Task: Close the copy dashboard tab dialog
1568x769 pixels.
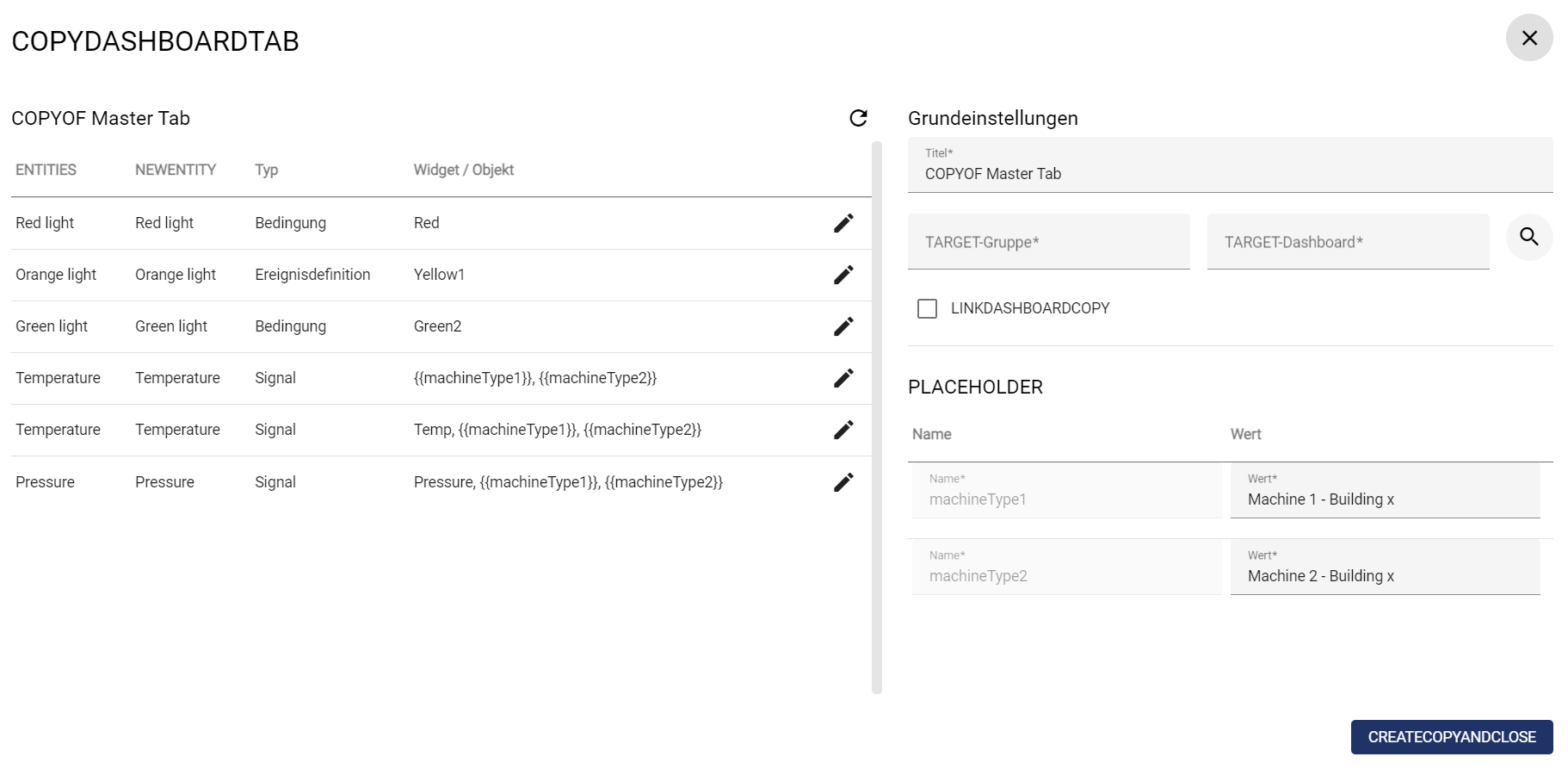Action: (1528, 38)
